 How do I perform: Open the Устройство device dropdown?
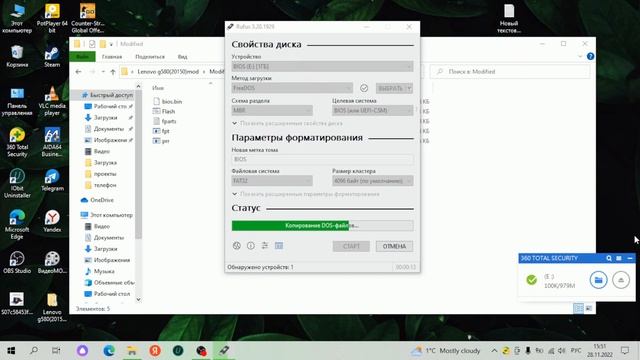(322, 66)
